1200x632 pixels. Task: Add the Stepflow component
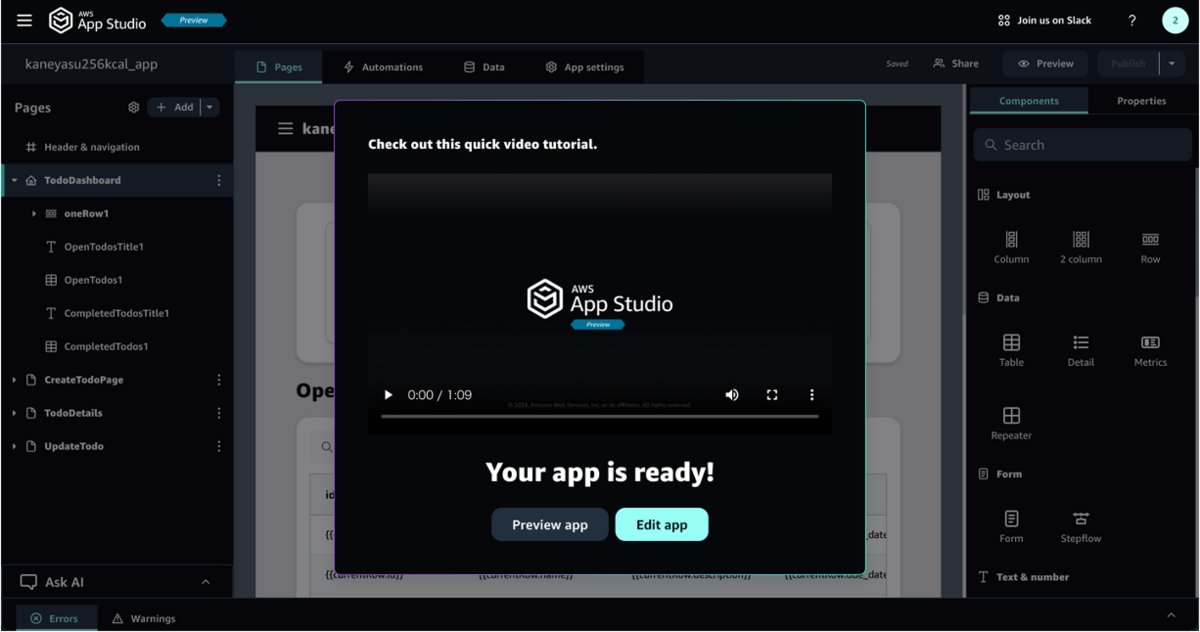pyautogui.click(x=1081, y=526)
